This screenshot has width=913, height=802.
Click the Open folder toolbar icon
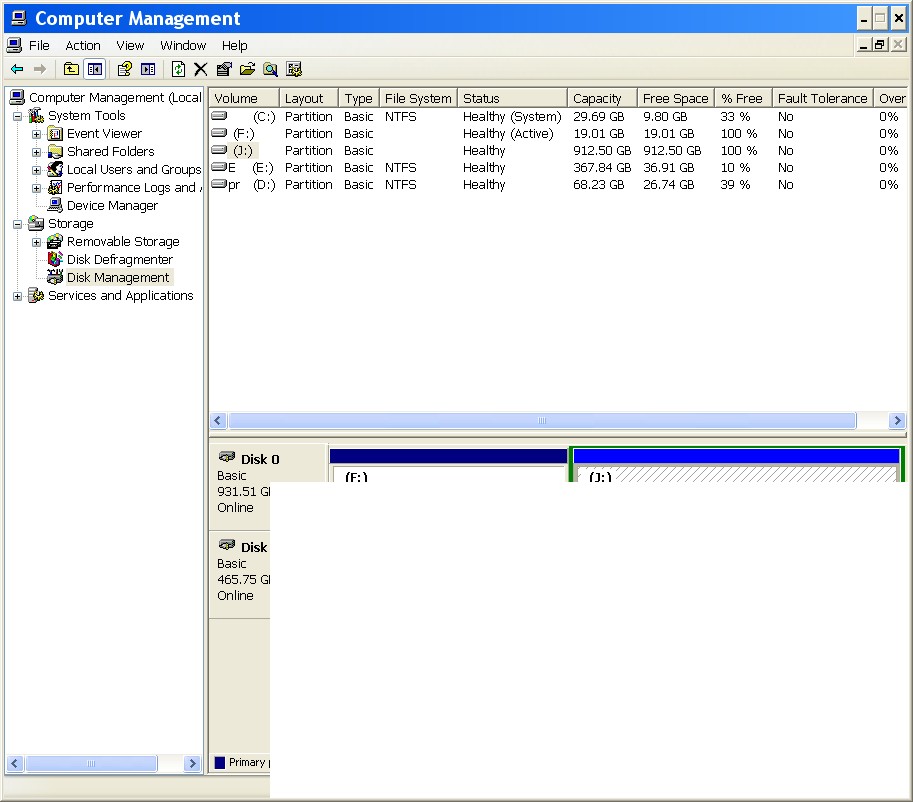[x=247, y=69]
